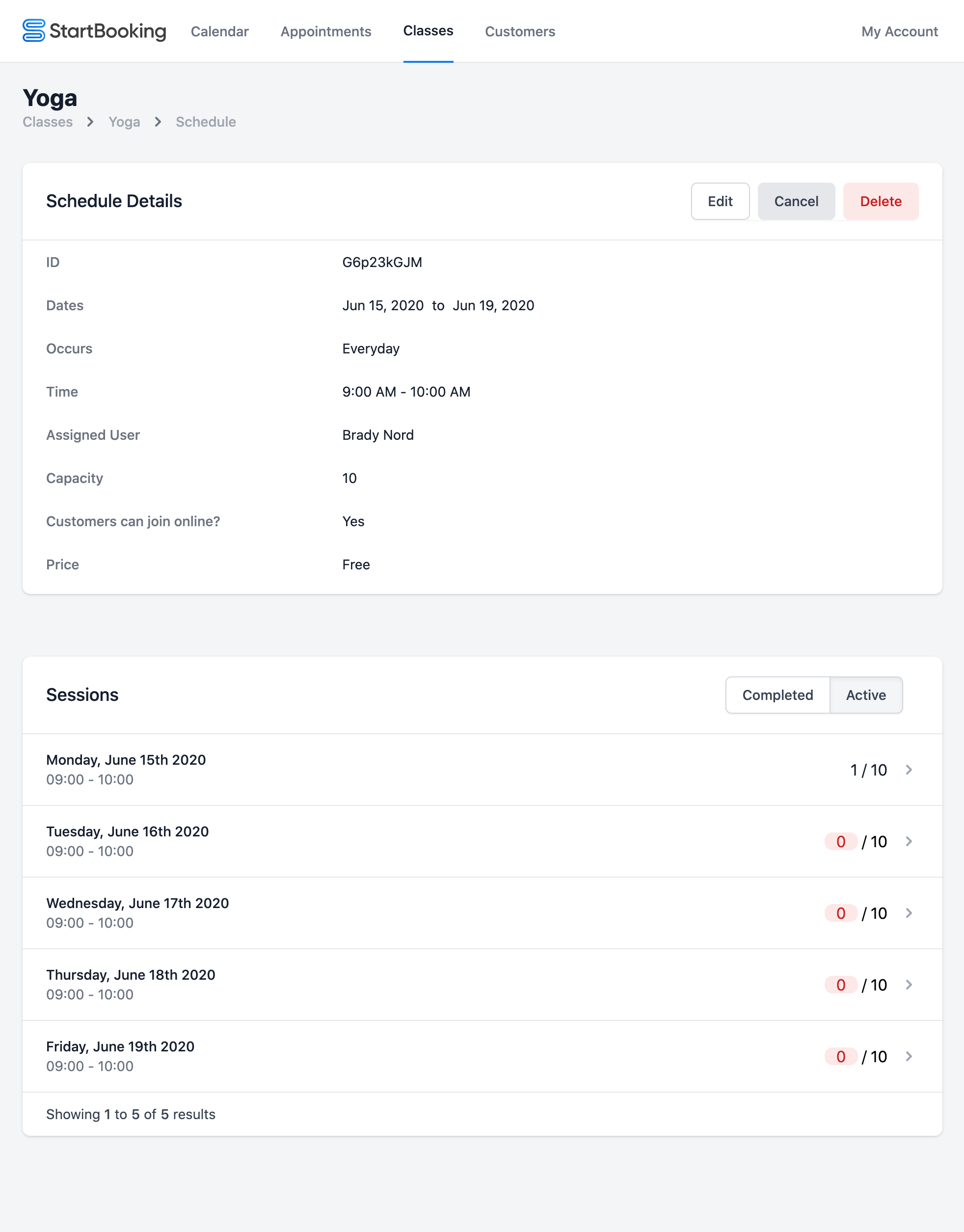
Task: Select Tuesday, June 16th 2020 session title
Action: tap(128, 831)
